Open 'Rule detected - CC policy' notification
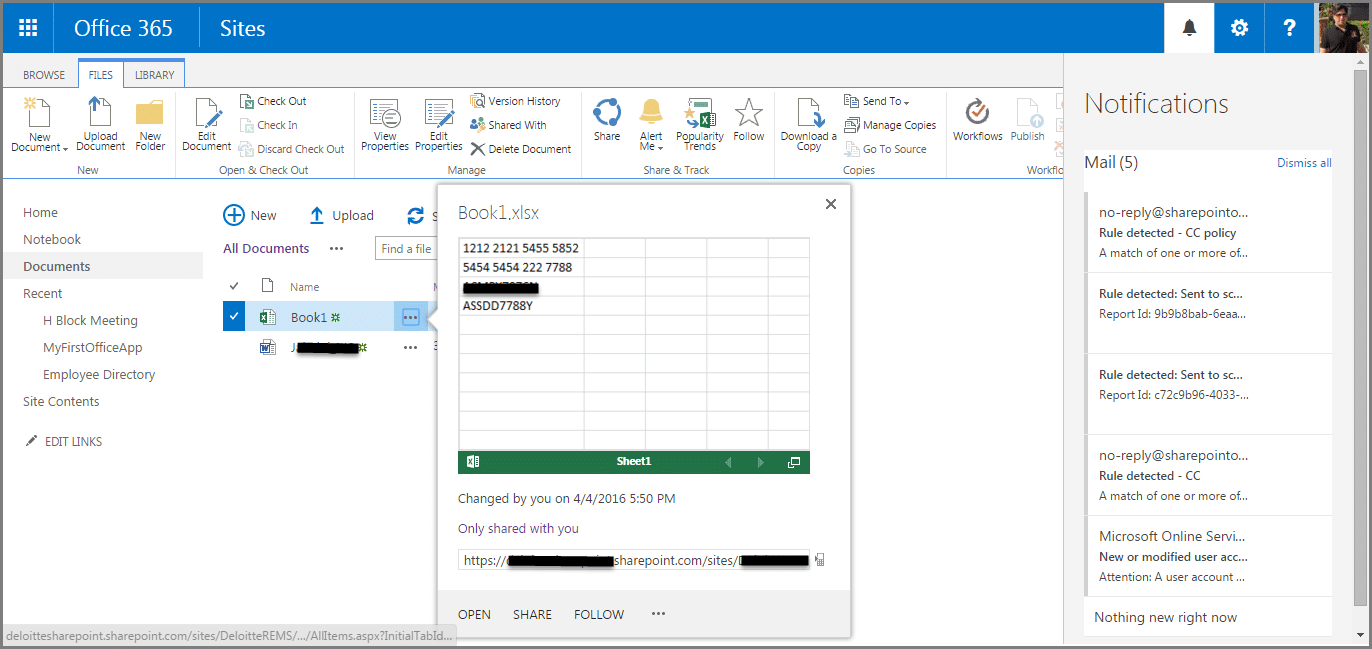Image resolution: width=1372 pixels, height=649 pixels. (x=1208, y=232)
